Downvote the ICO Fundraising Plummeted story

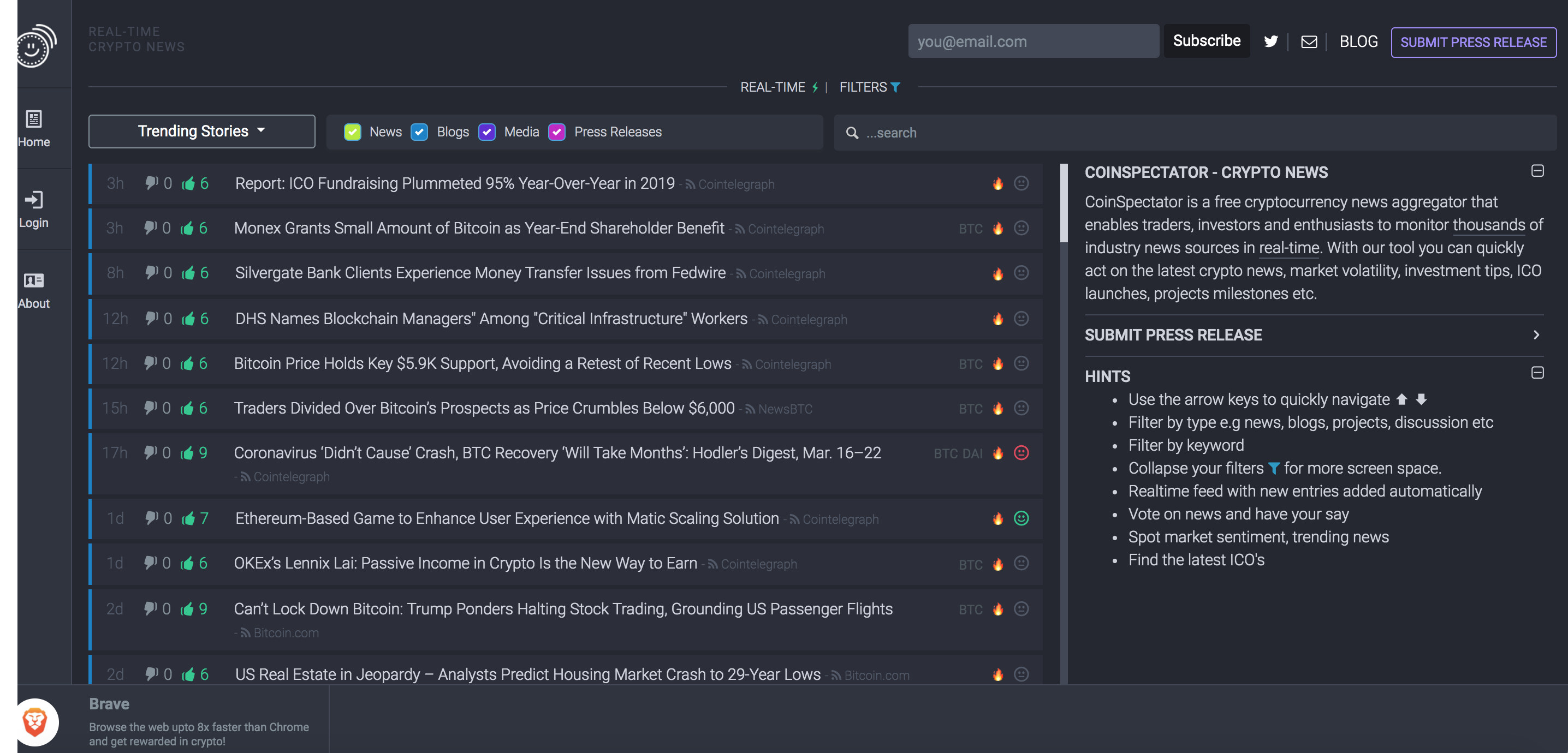pos(151,183)
